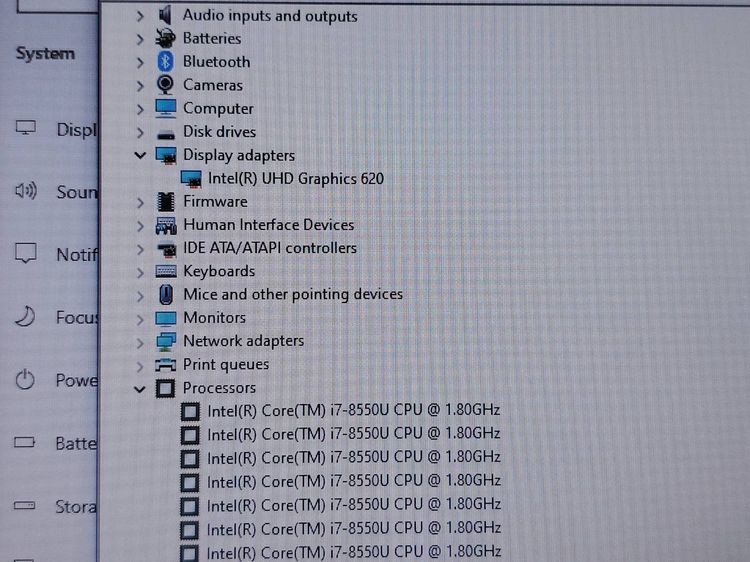Screen dimensions: 750x562
Task: Click the Batteries category icon
Action: tap(165, 39)
